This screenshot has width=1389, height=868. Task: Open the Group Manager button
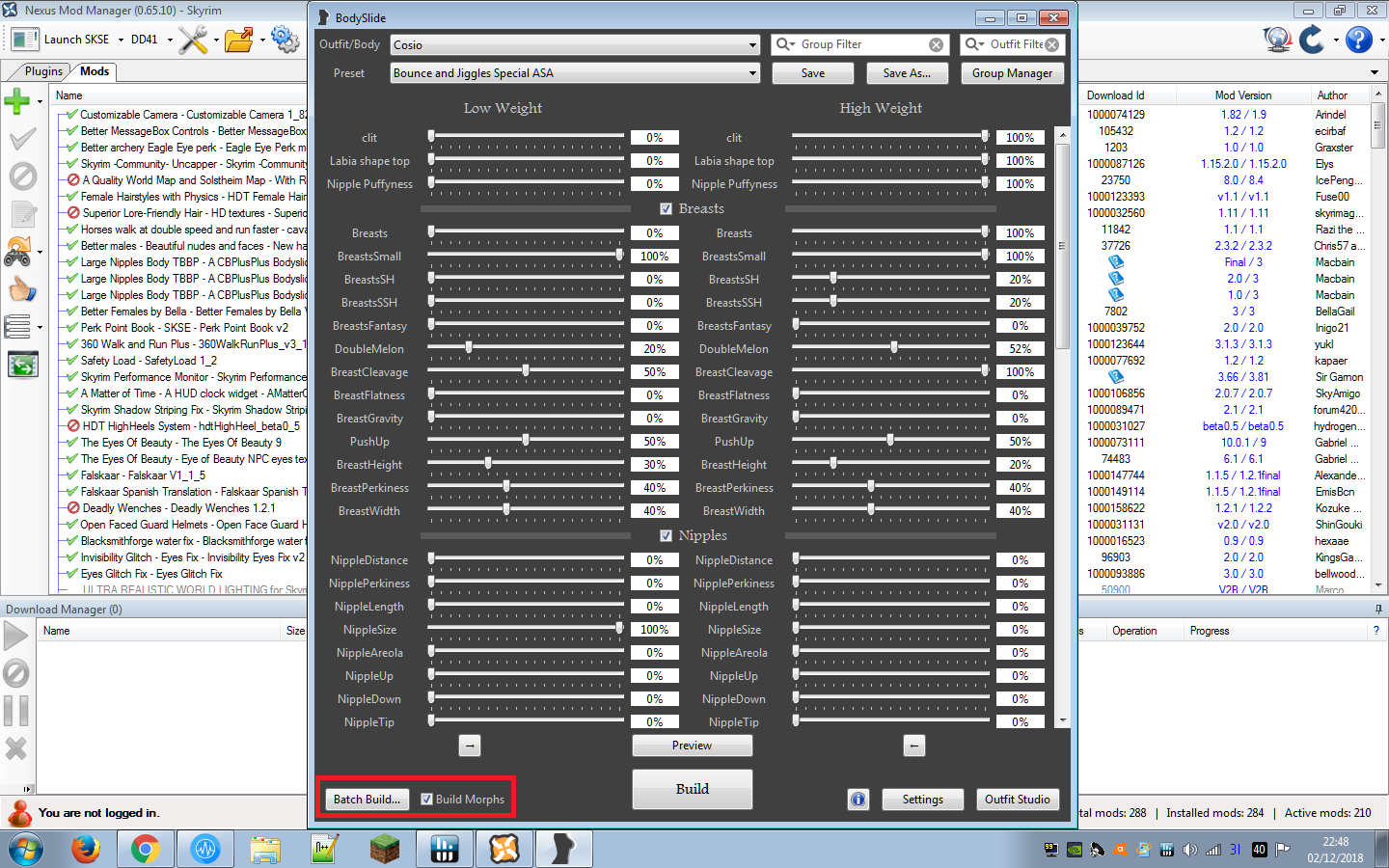coord(1012,73)
